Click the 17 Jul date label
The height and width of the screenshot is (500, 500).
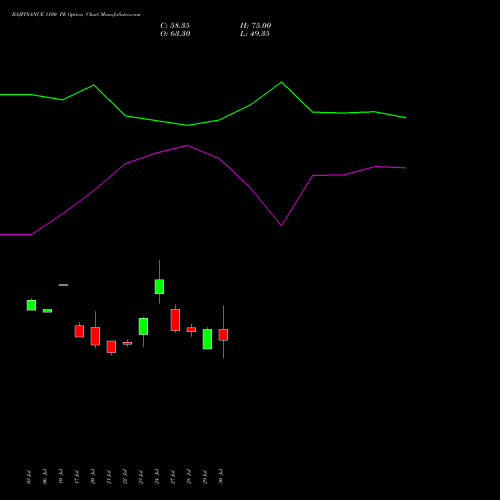(x=77, y=477)
